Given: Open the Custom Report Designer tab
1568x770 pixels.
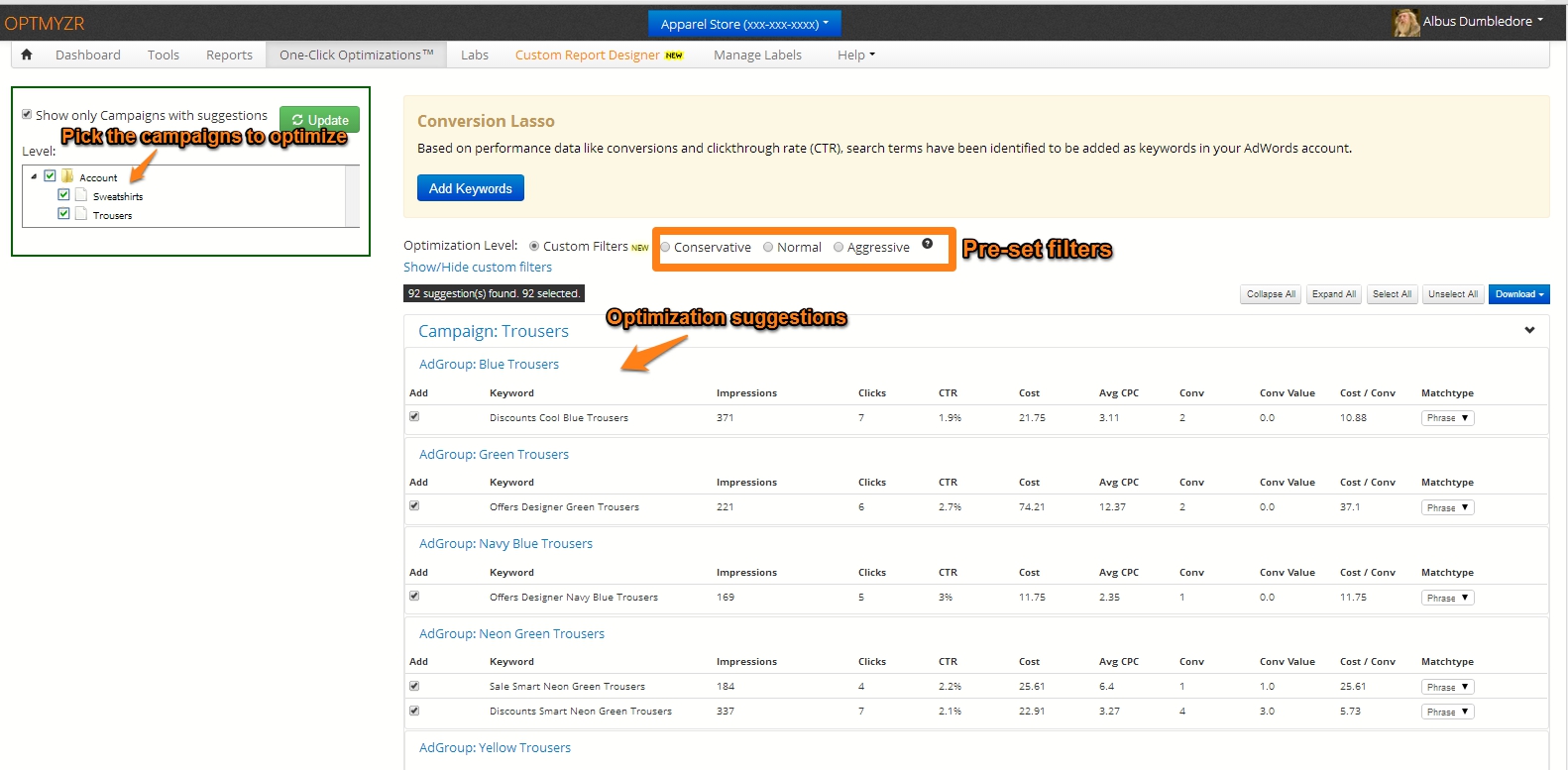Looking at the screenshot, I should [587, 55].
